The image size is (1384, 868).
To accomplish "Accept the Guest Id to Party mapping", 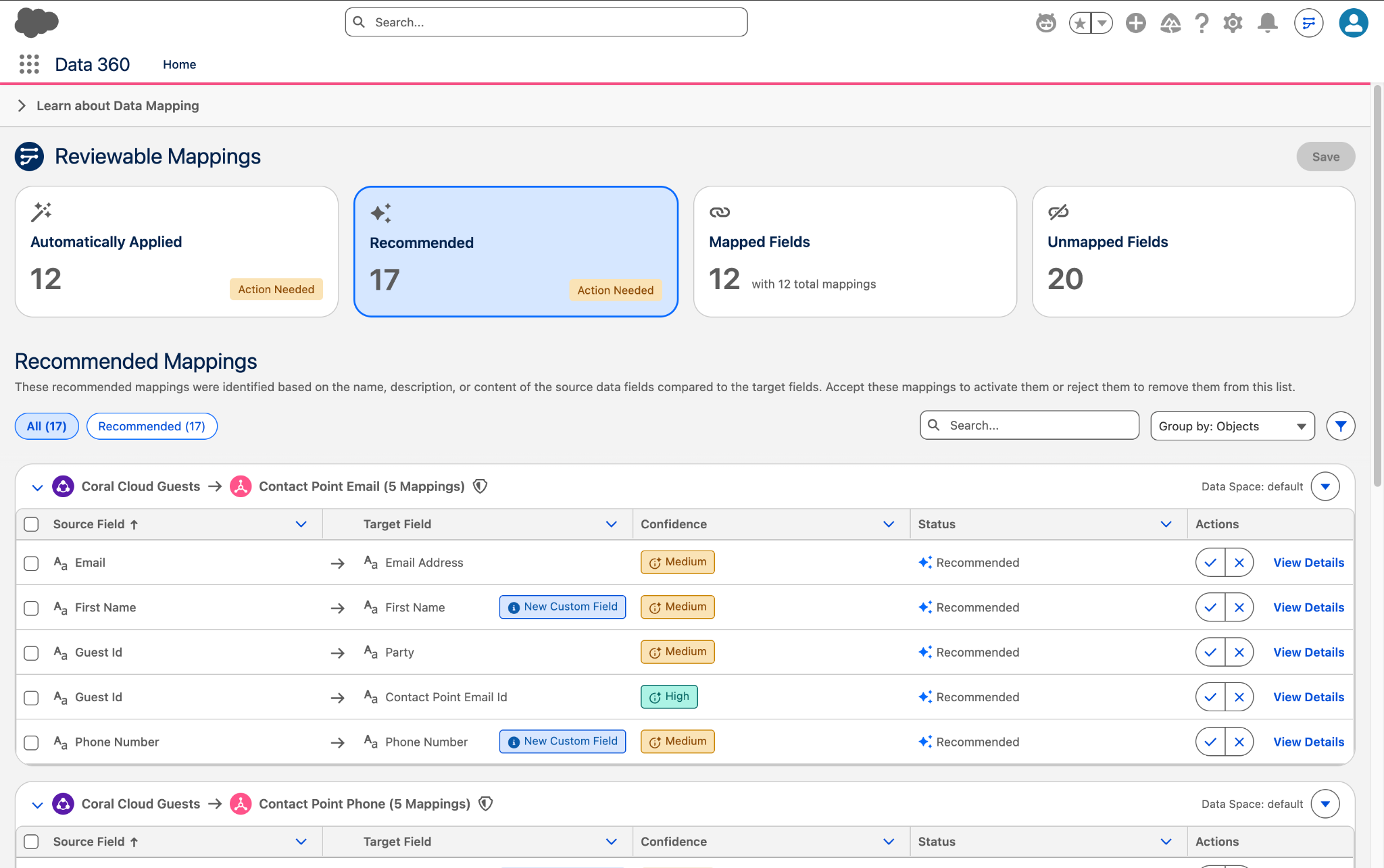I will coord(1210,653).
